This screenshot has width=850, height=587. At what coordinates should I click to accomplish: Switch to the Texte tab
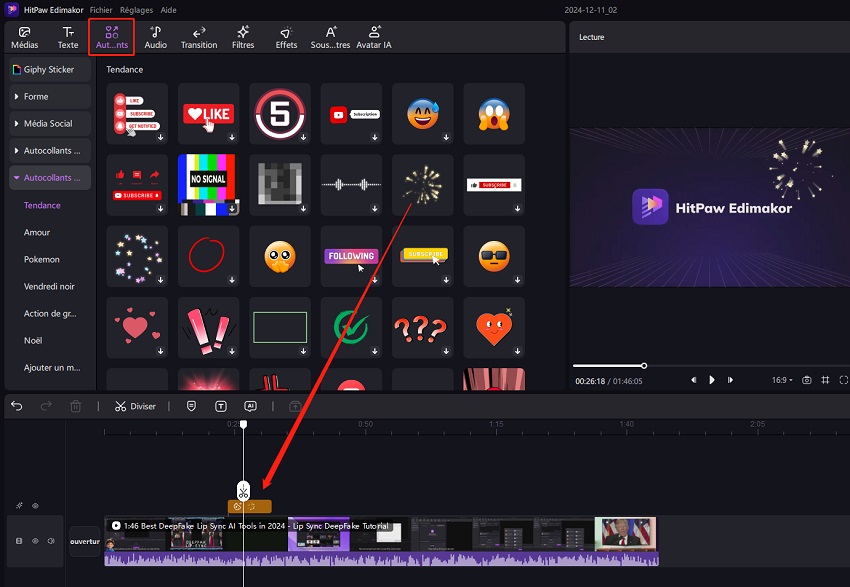68,37
